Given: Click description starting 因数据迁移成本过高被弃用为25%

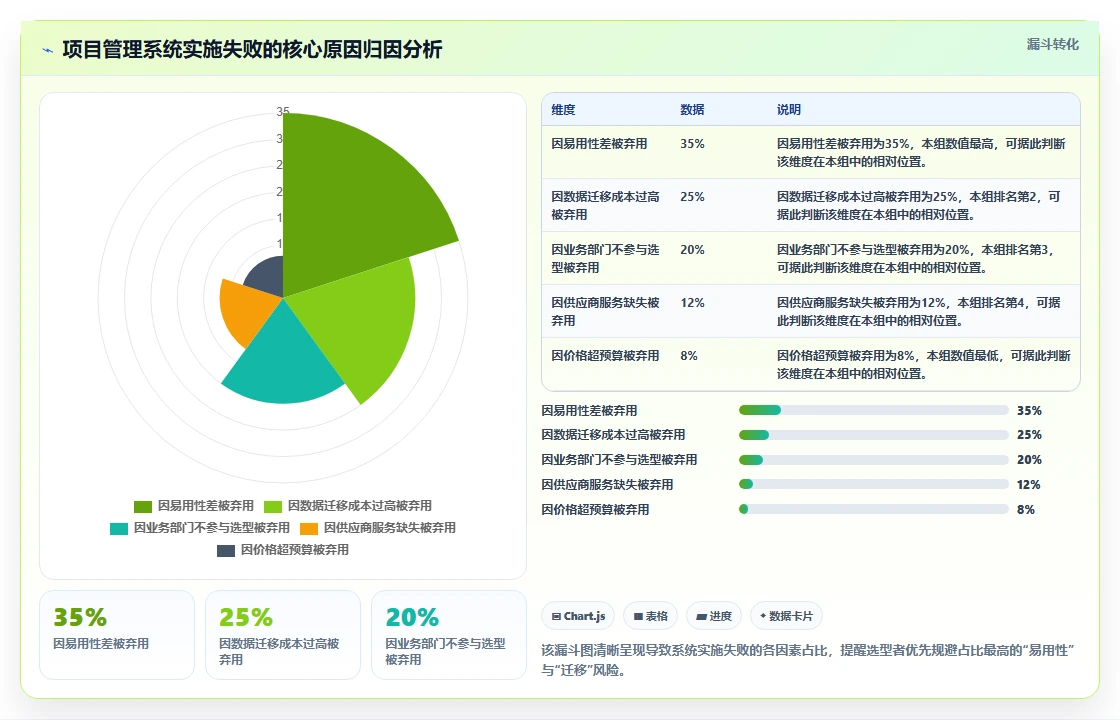Looking at the screenshot, I should [x=919, y=206].
